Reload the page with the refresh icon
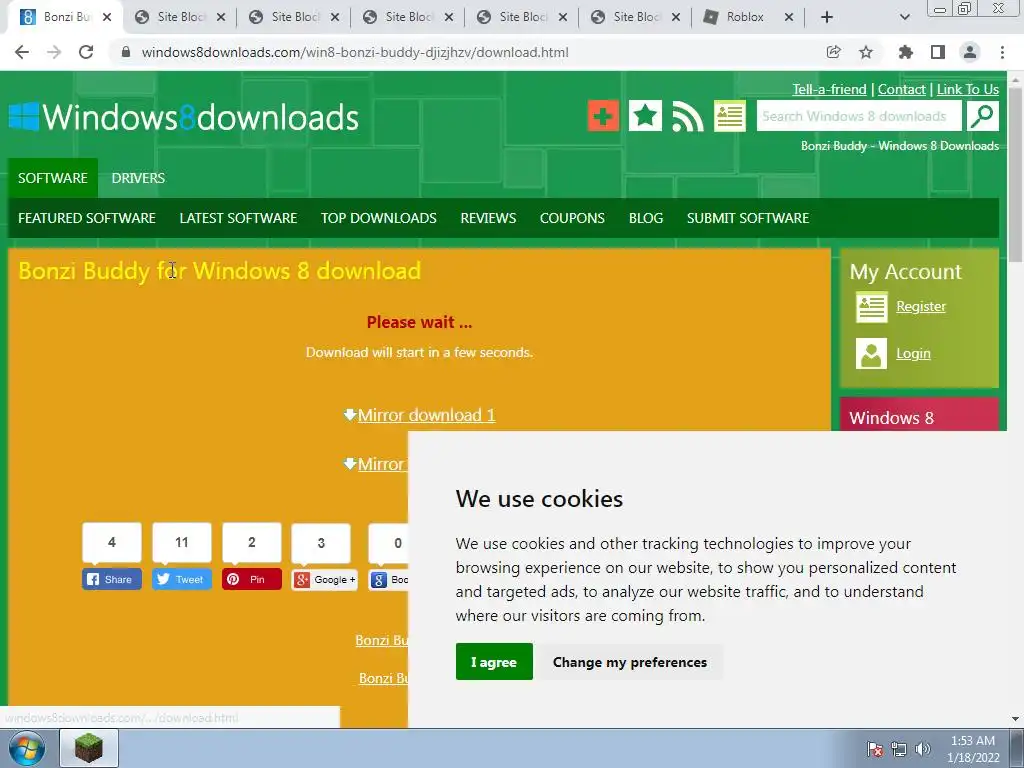This screenshot has width=1024, height=768. pyautogui.click(x=86, y=52)
